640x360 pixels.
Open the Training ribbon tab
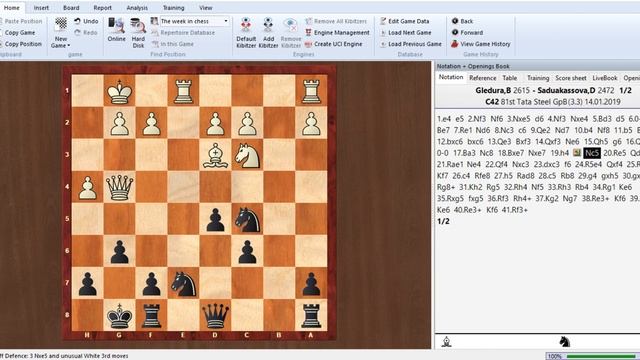point(173,8)
